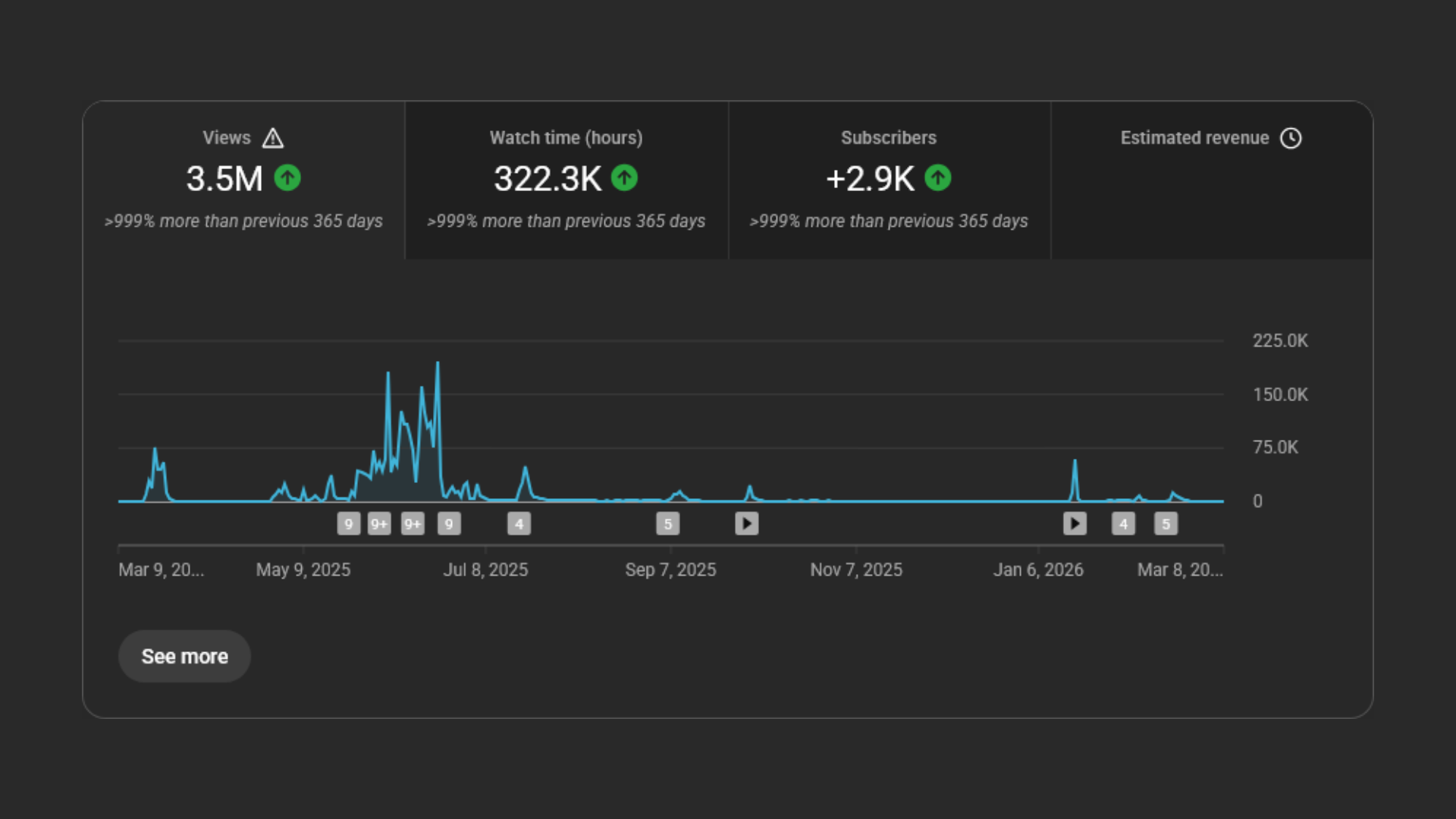Click the play marker left of Jan 6, 2026
Screen dimensions: 1456x819
coord(1075,523)
